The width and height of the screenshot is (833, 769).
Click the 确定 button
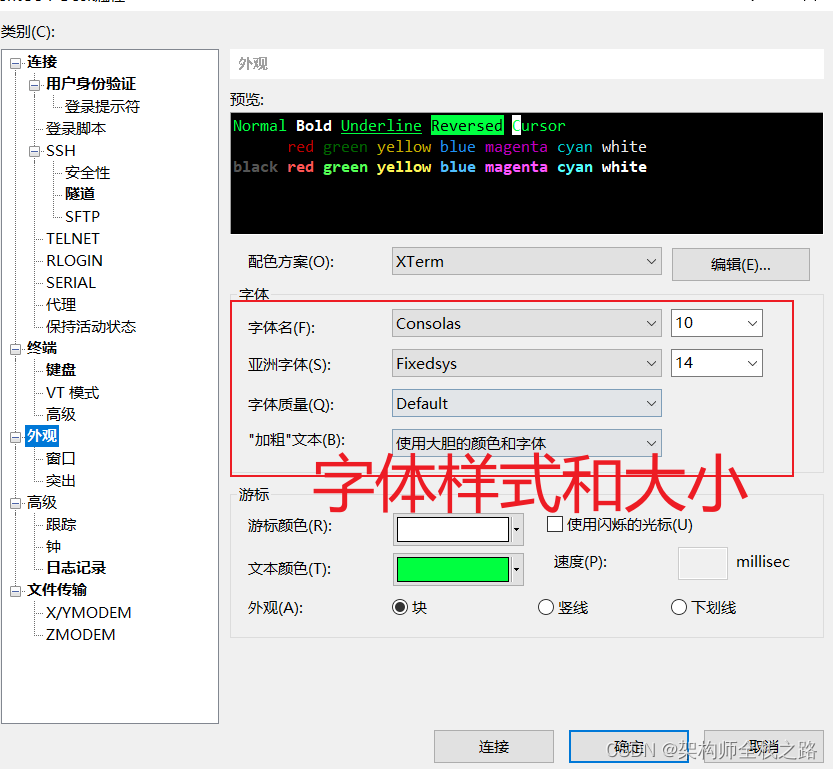pos(629,747)
